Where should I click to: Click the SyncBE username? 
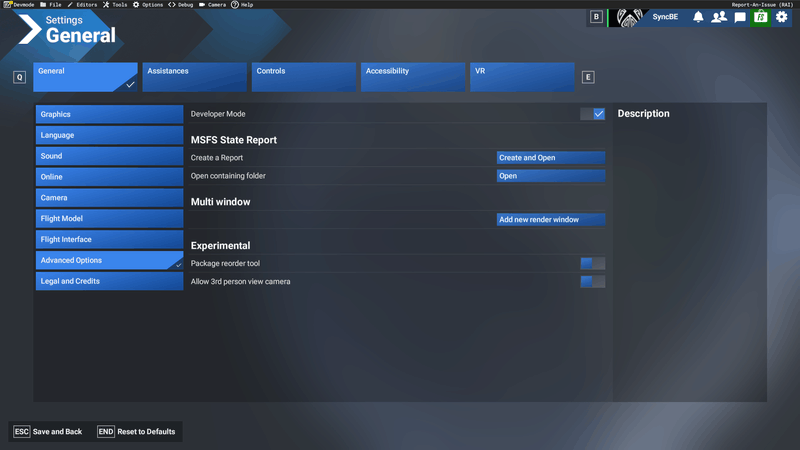pyautogui.click(x=665, y=17)
